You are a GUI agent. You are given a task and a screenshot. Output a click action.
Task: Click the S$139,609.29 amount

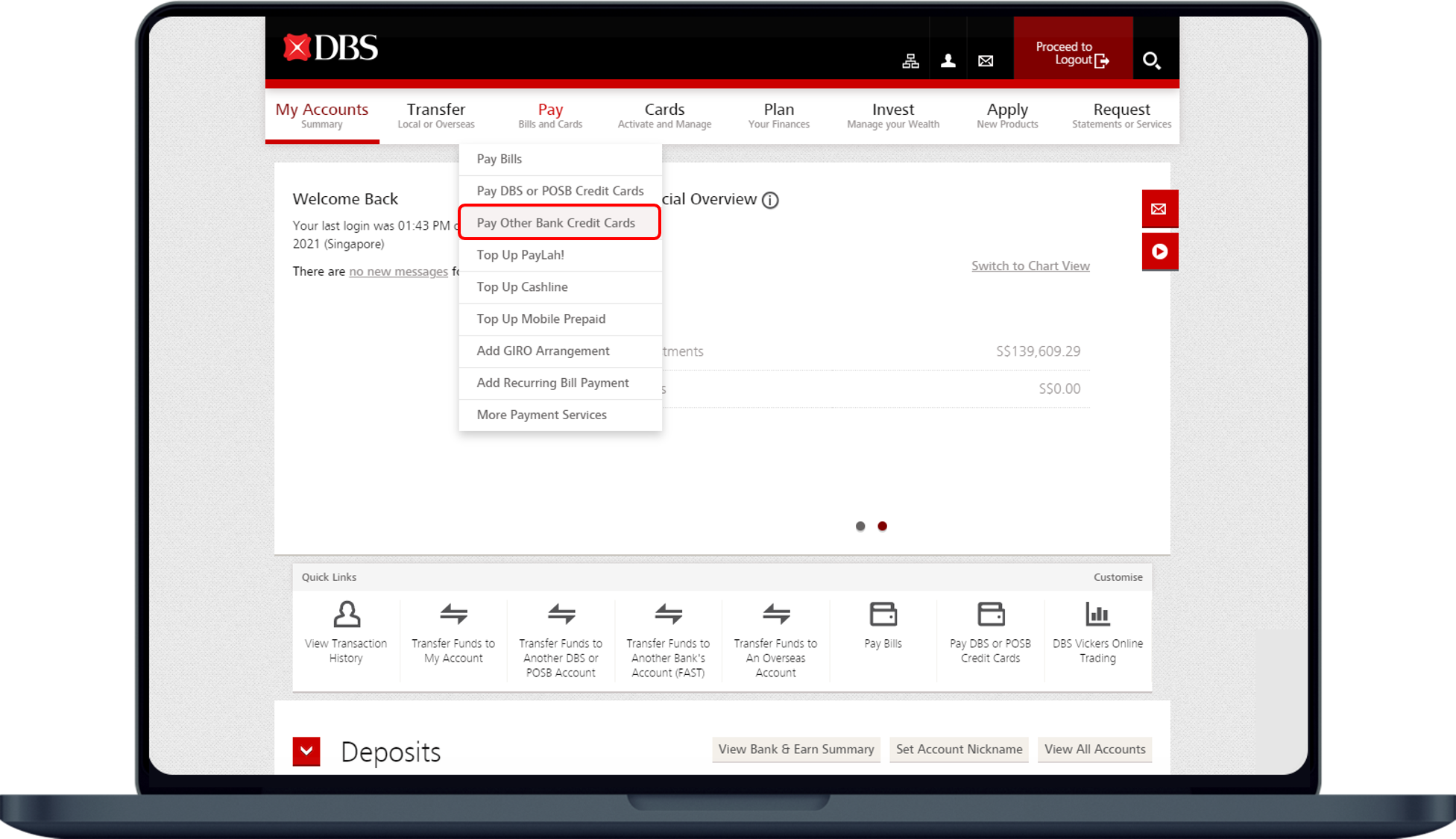pos(1038,351)
